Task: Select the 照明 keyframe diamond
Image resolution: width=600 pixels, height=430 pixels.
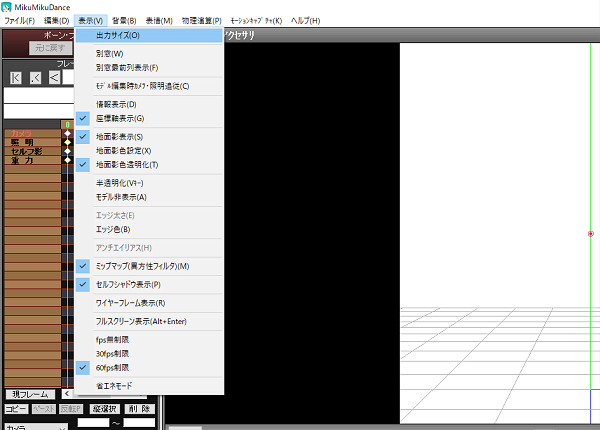Action: tap(67, 142)
